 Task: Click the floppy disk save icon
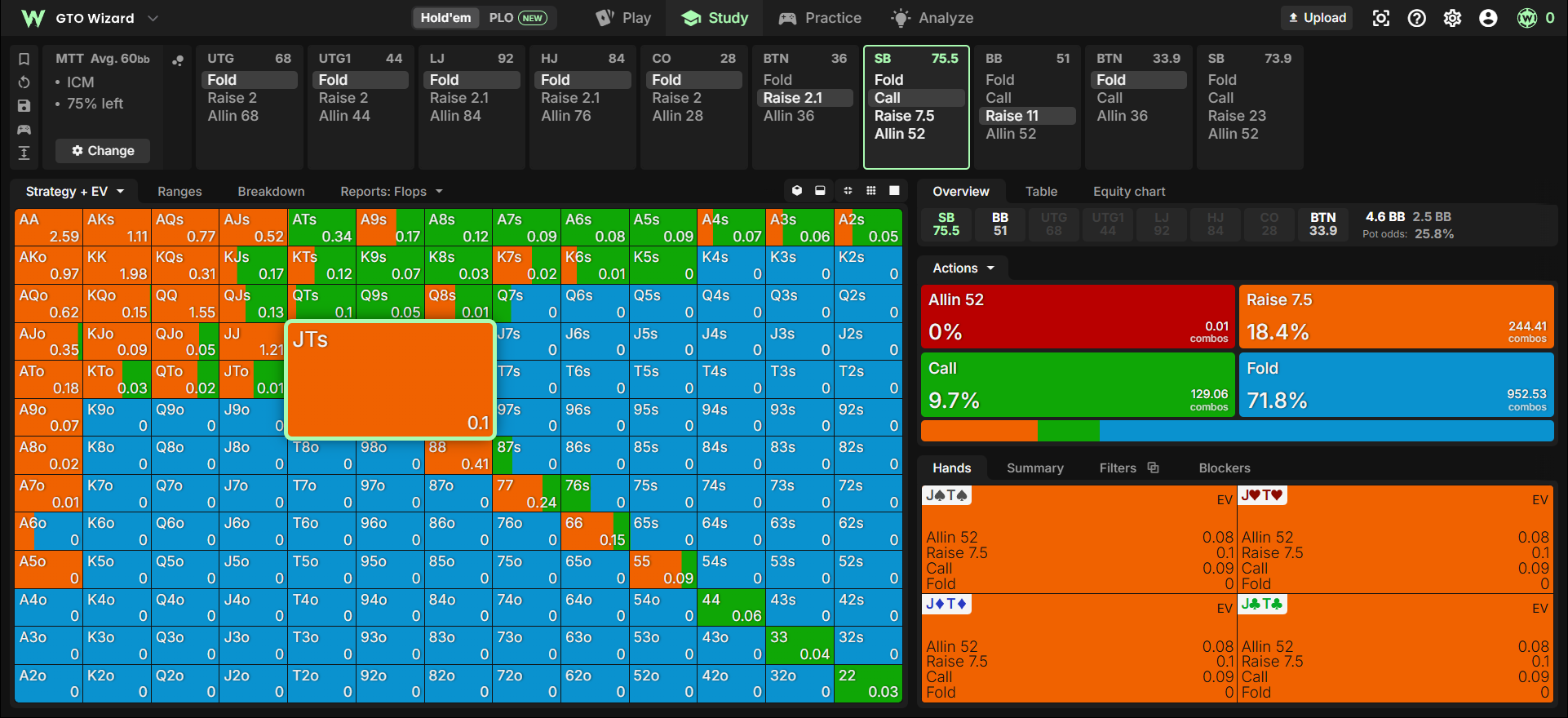(x=24, y=106)
